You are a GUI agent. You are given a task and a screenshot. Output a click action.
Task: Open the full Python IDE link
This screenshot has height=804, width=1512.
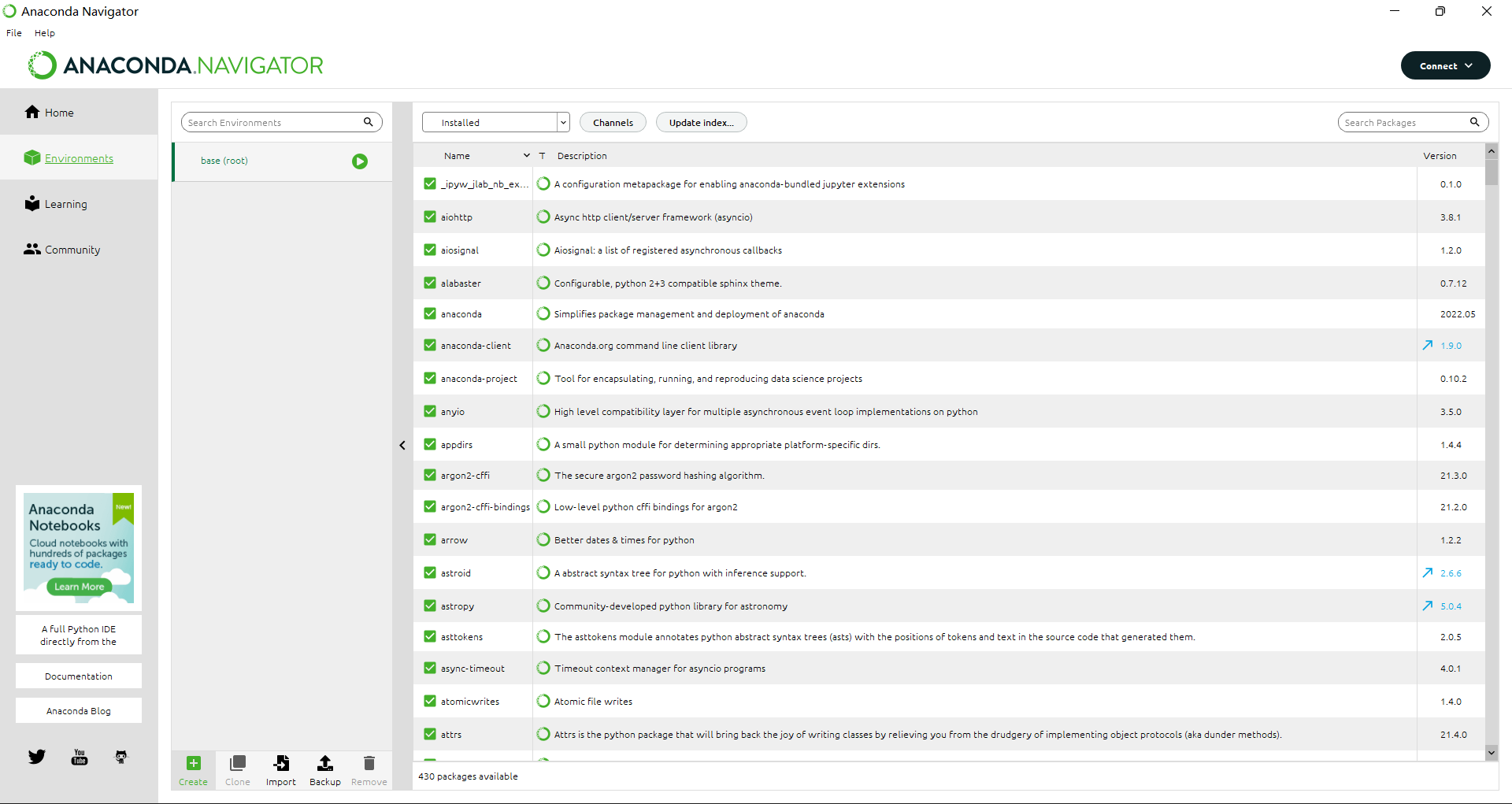tap(79, 635)
